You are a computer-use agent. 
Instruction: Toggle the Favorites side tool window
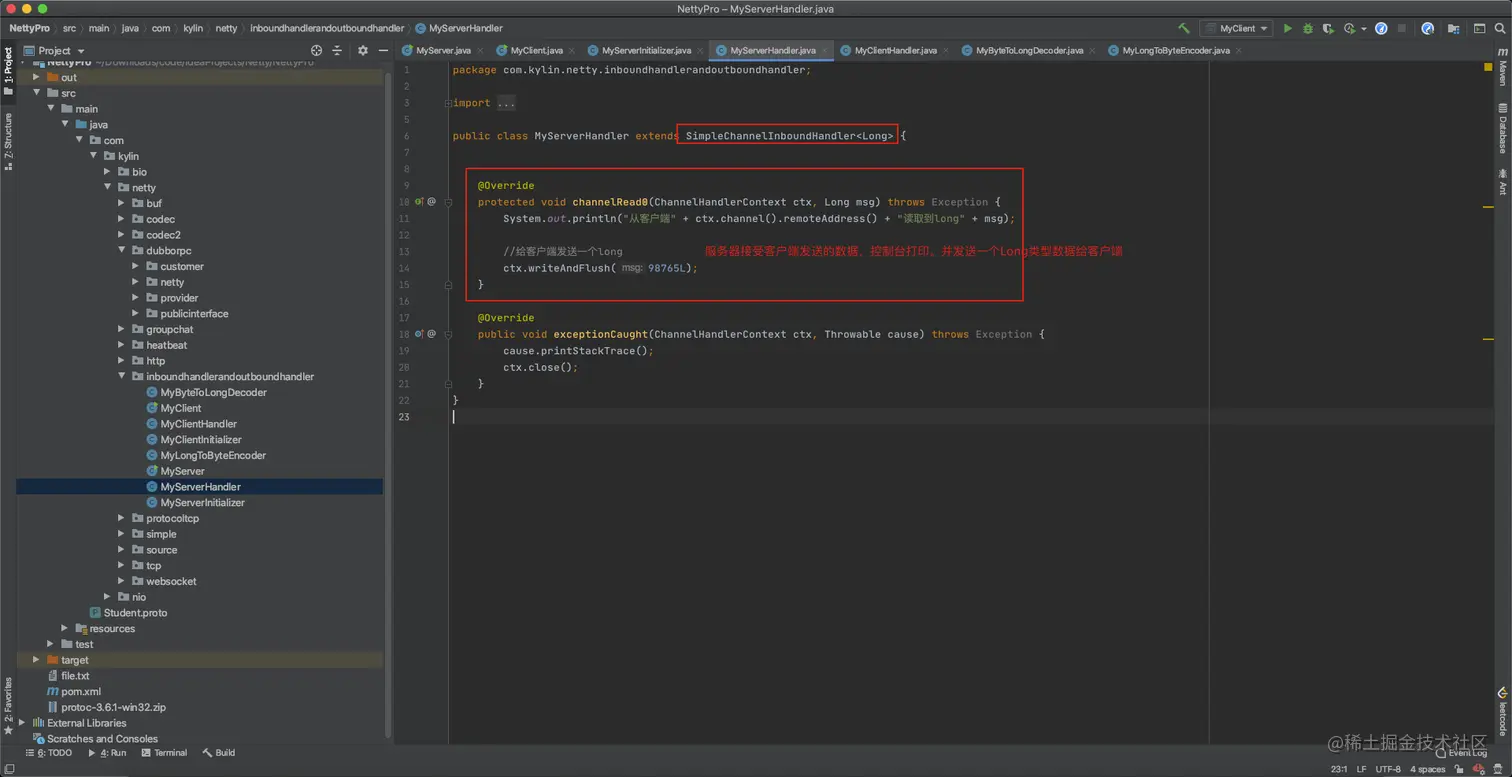click(8, 706)
